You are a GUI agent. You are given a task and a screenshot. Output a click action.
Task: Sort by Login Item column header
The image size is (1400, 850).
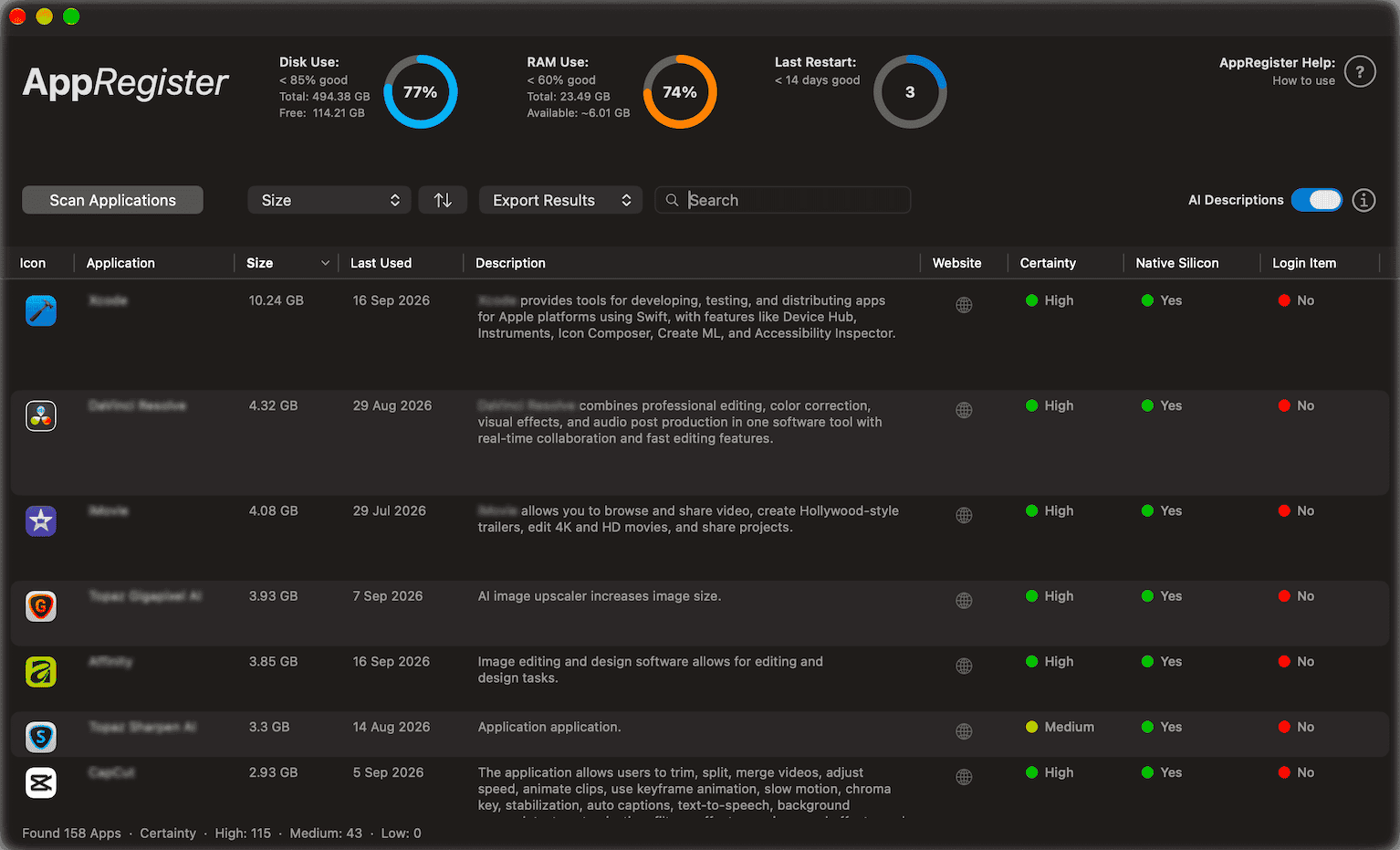pos(1304,263)
